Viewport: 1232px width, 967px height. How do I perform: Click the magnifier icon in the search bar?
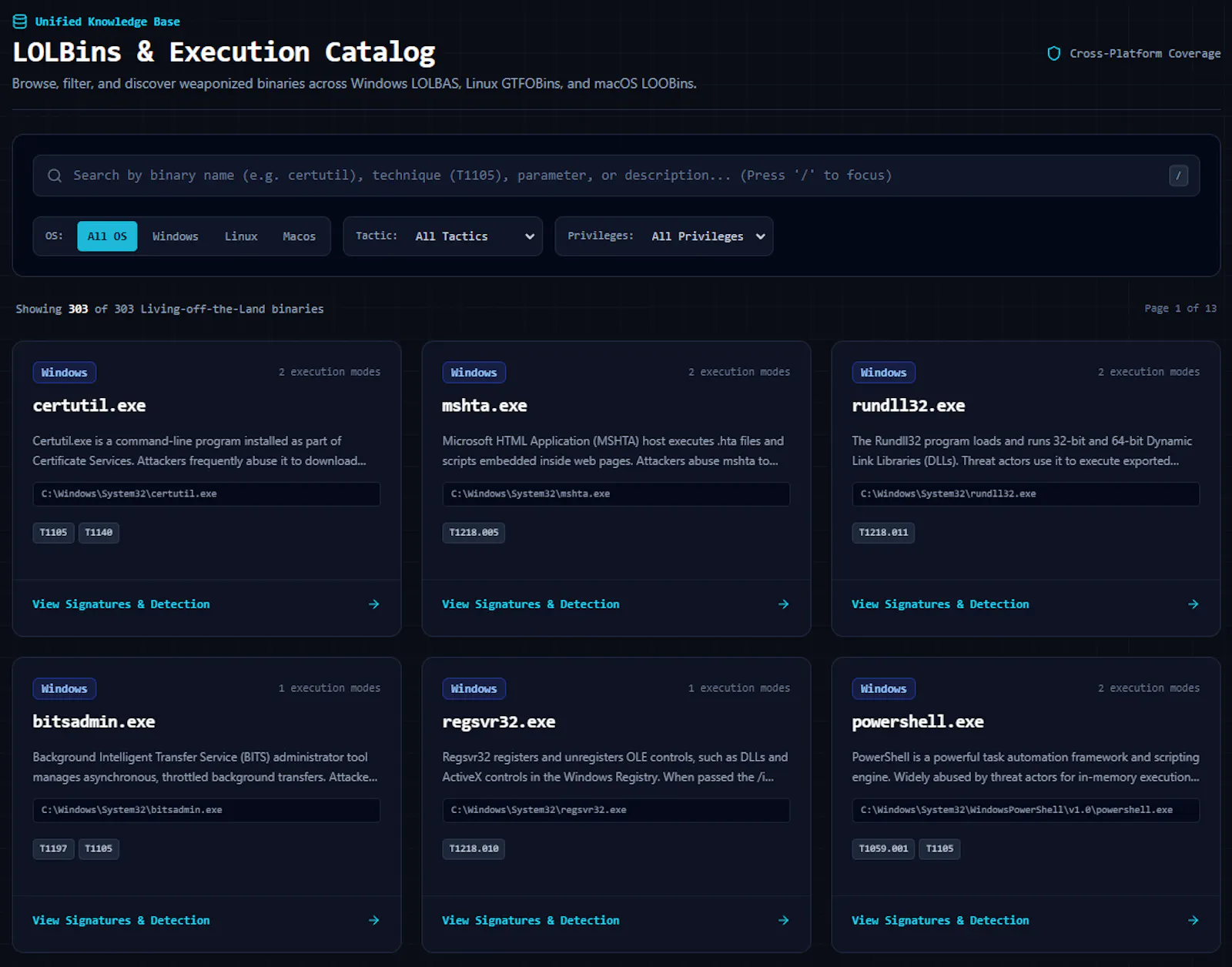[55, 176]
